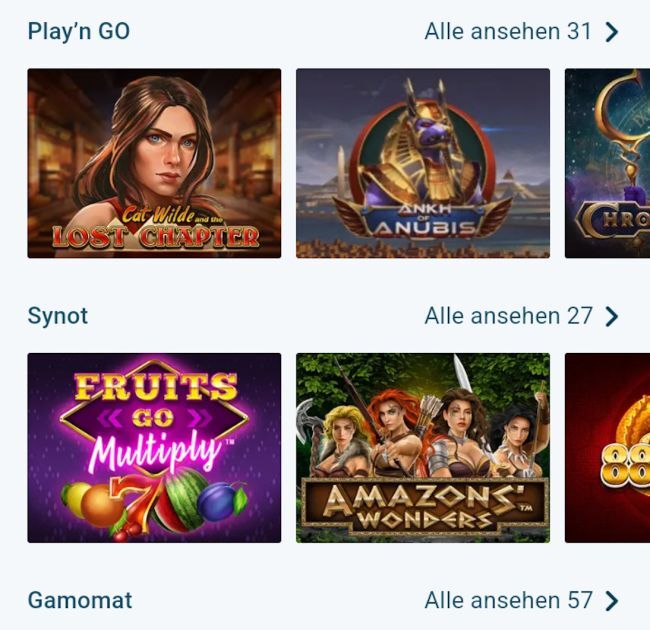Image resolution: width=650 pixels, height=630 pixels.
Task: Open the Alle ansehen 57 Gamomat link
Action: 508,601
